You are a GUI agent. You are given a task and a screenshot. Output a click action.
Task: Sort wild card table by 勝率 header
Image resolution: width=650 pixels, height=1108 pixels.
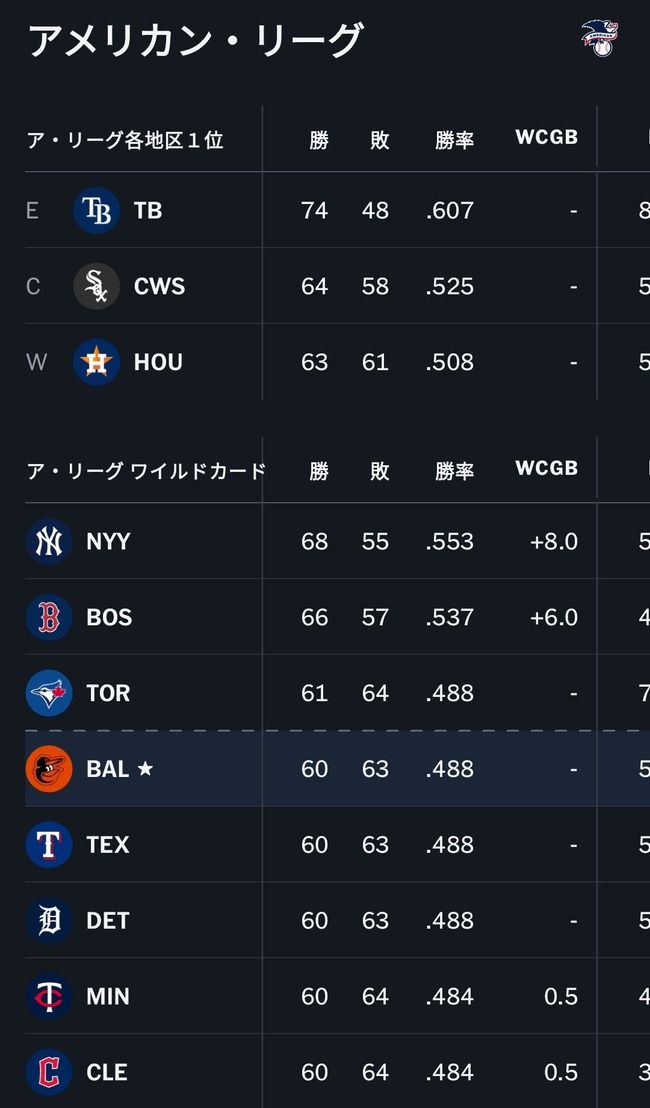point(454,471)
